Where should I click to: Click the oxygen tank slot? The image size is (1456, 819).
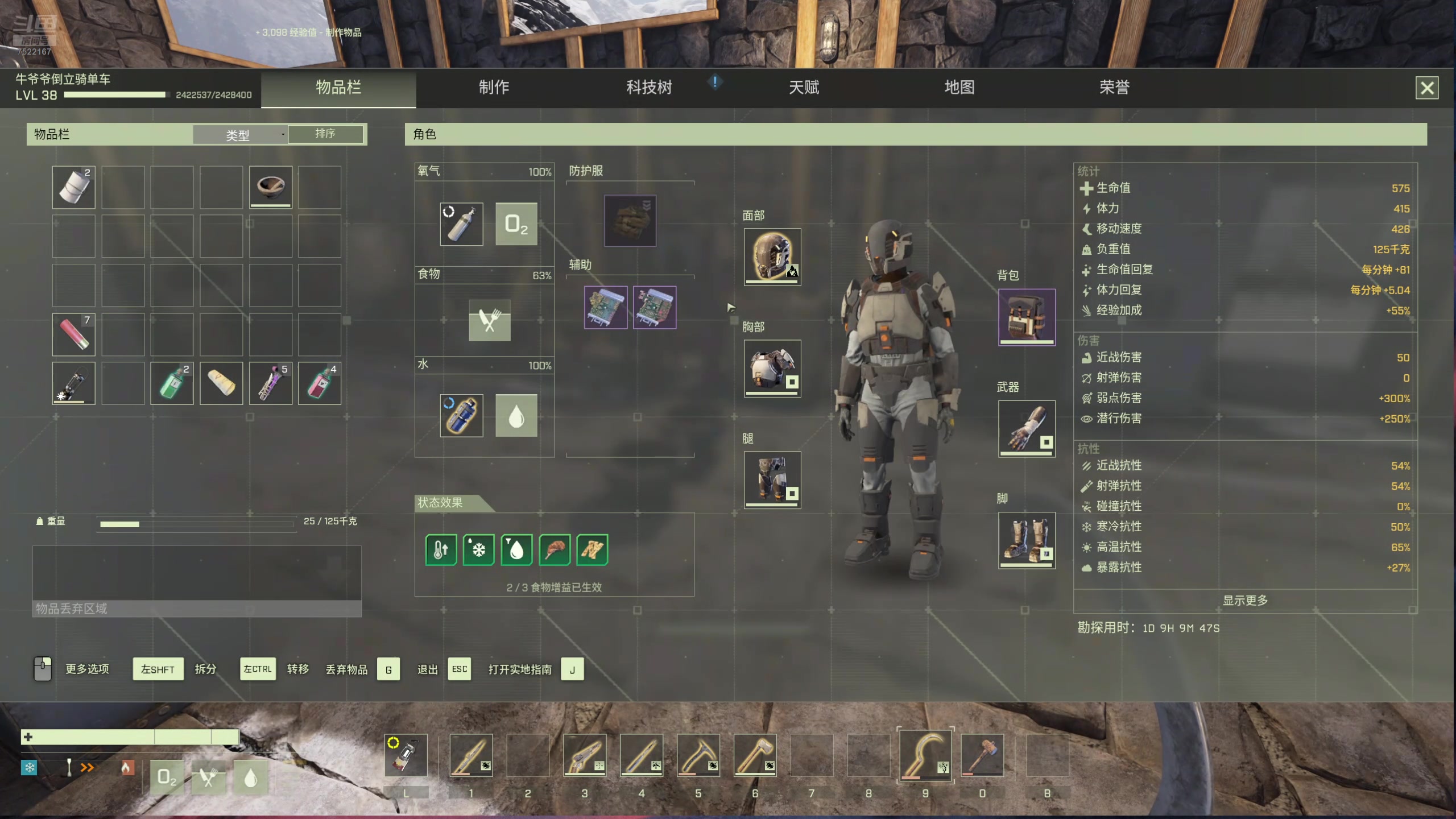pyautogui.click(x=461, y=224)
